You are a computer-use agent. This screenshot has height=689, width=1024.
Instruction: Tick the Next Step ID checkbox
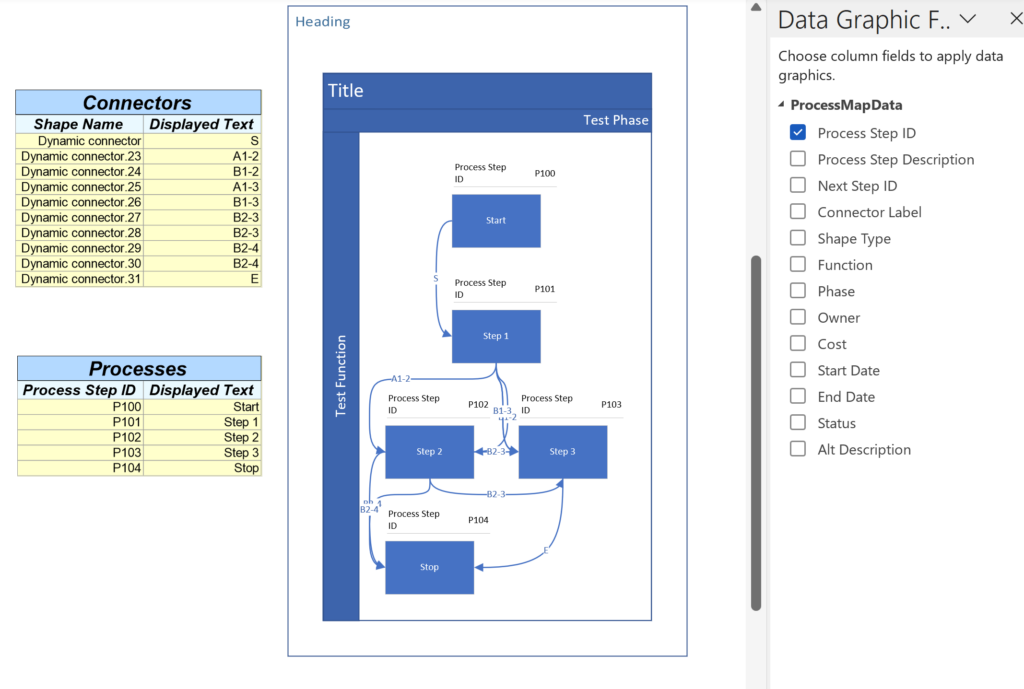797,185
